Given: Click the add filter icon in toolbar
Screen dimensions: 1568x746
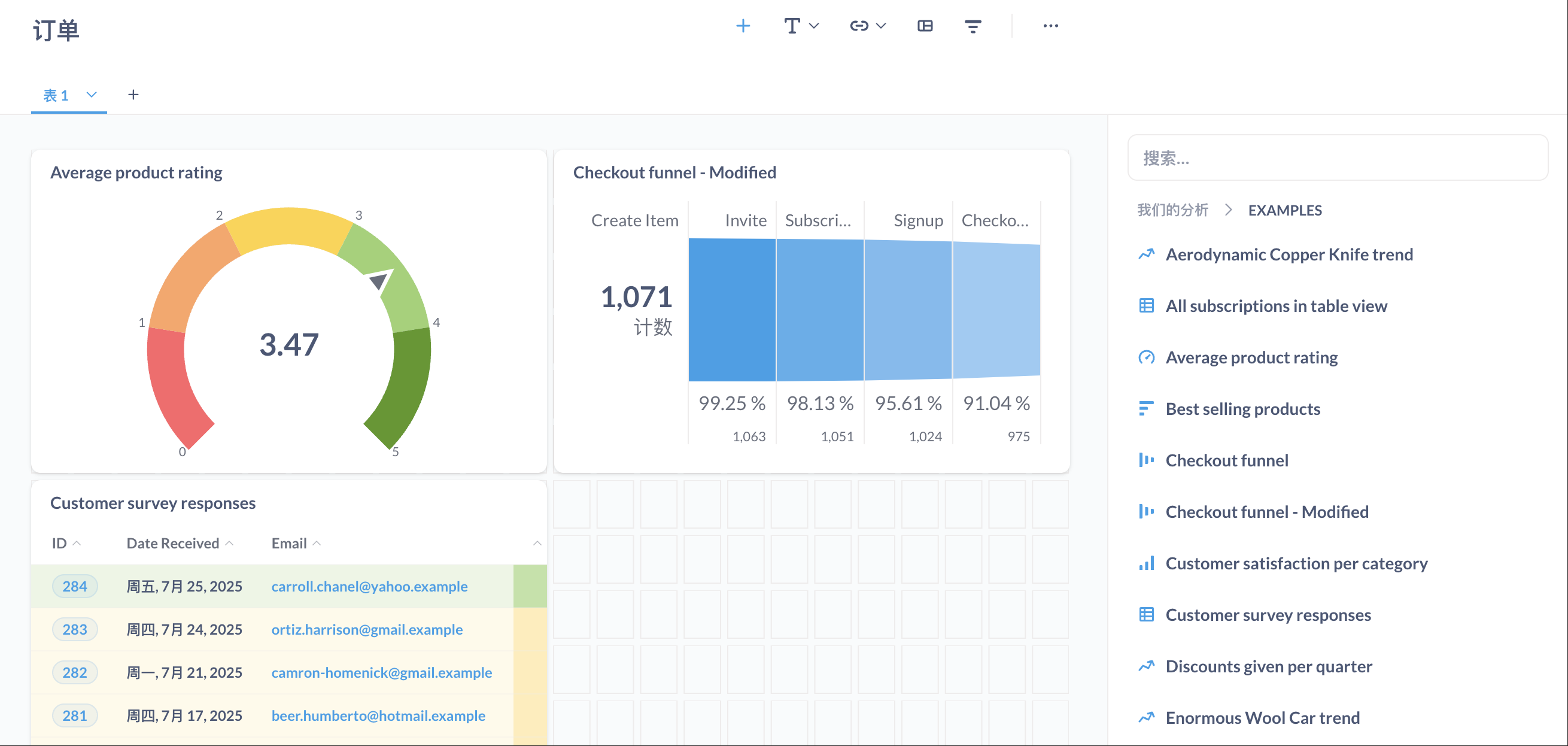Looking at the screenshot, I should pos(973,26).
